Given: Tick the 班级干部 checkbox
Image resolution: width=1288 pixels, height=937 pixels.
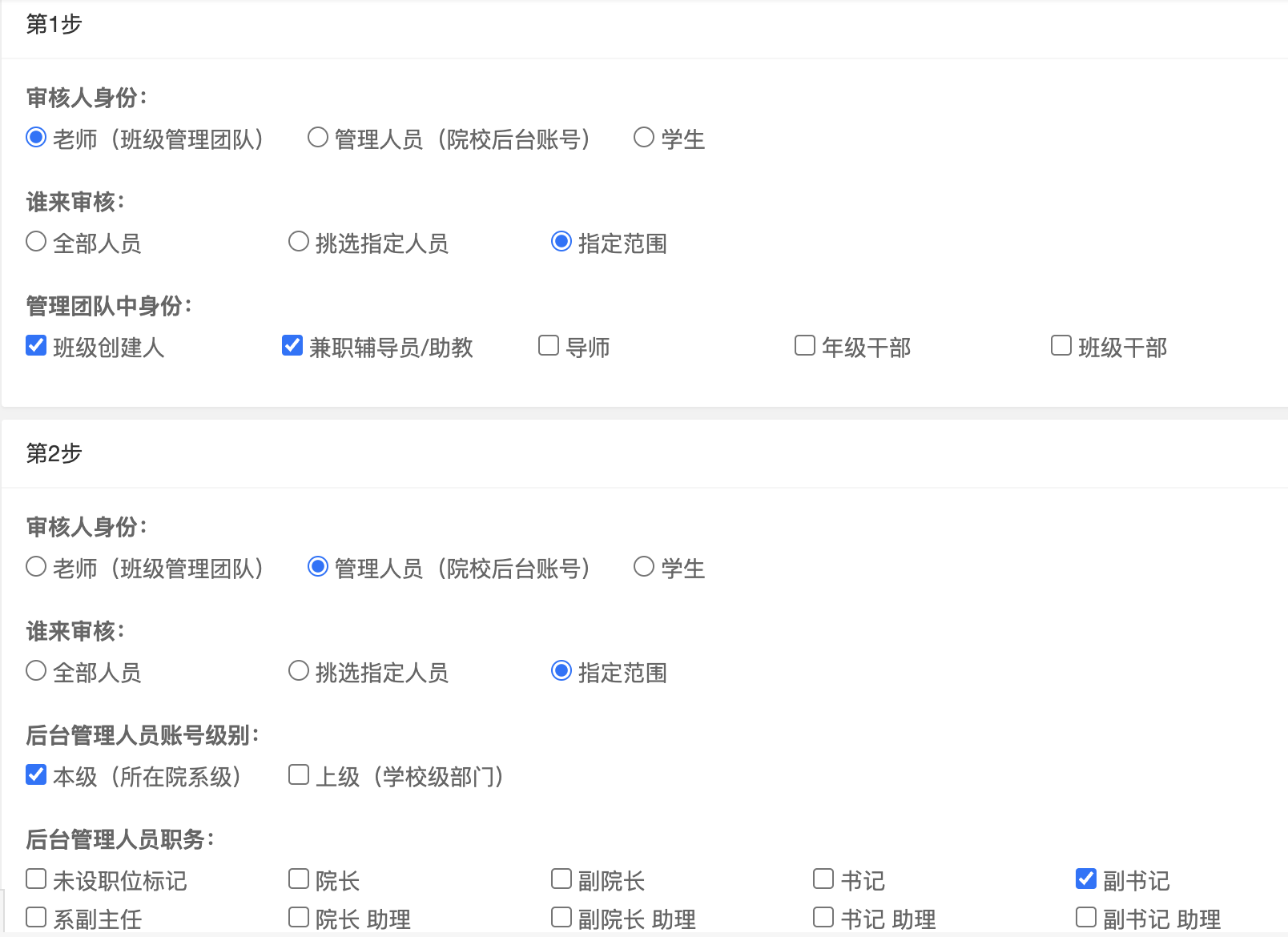Looking at the screenshot, I should (1061, 346).
